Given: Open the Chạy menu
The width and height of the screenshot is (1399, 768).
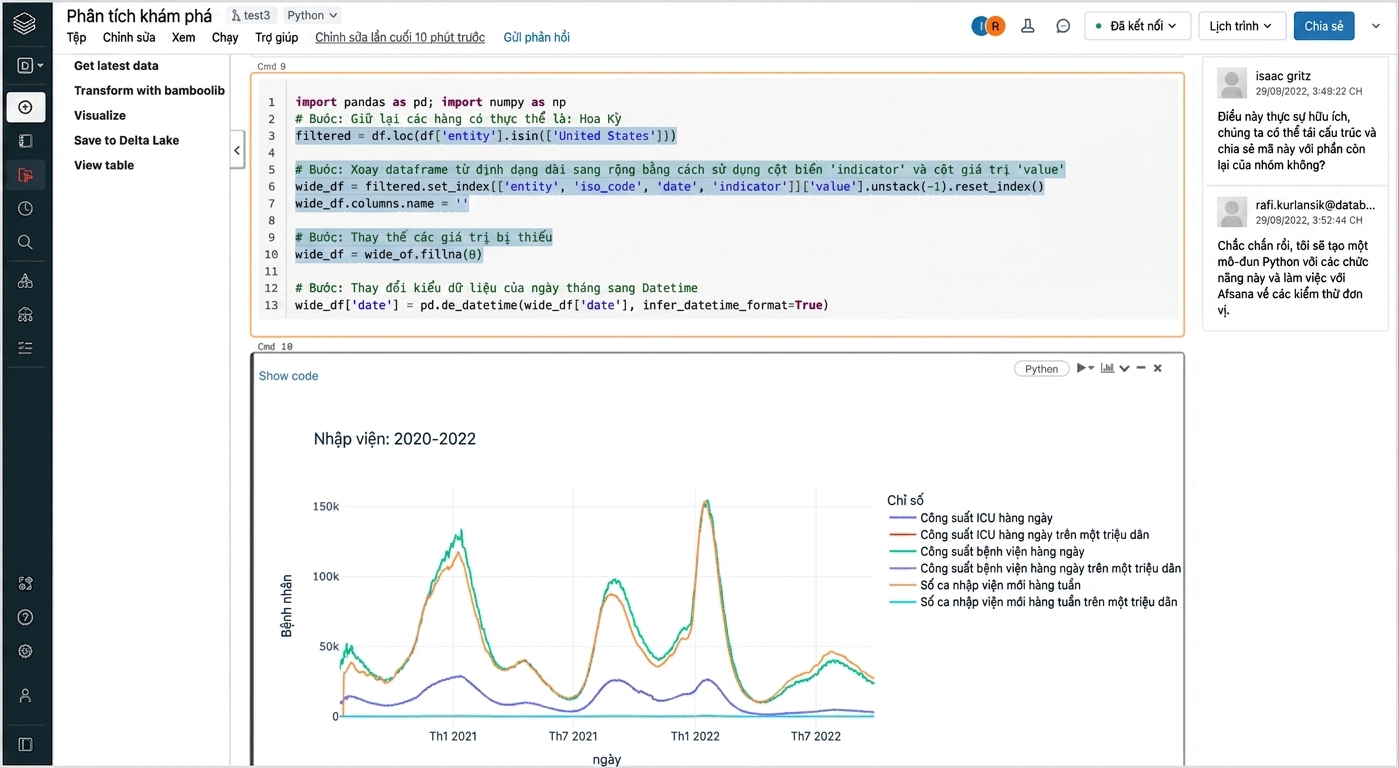Looking at the screenshot, I should [x=225, y=37].
